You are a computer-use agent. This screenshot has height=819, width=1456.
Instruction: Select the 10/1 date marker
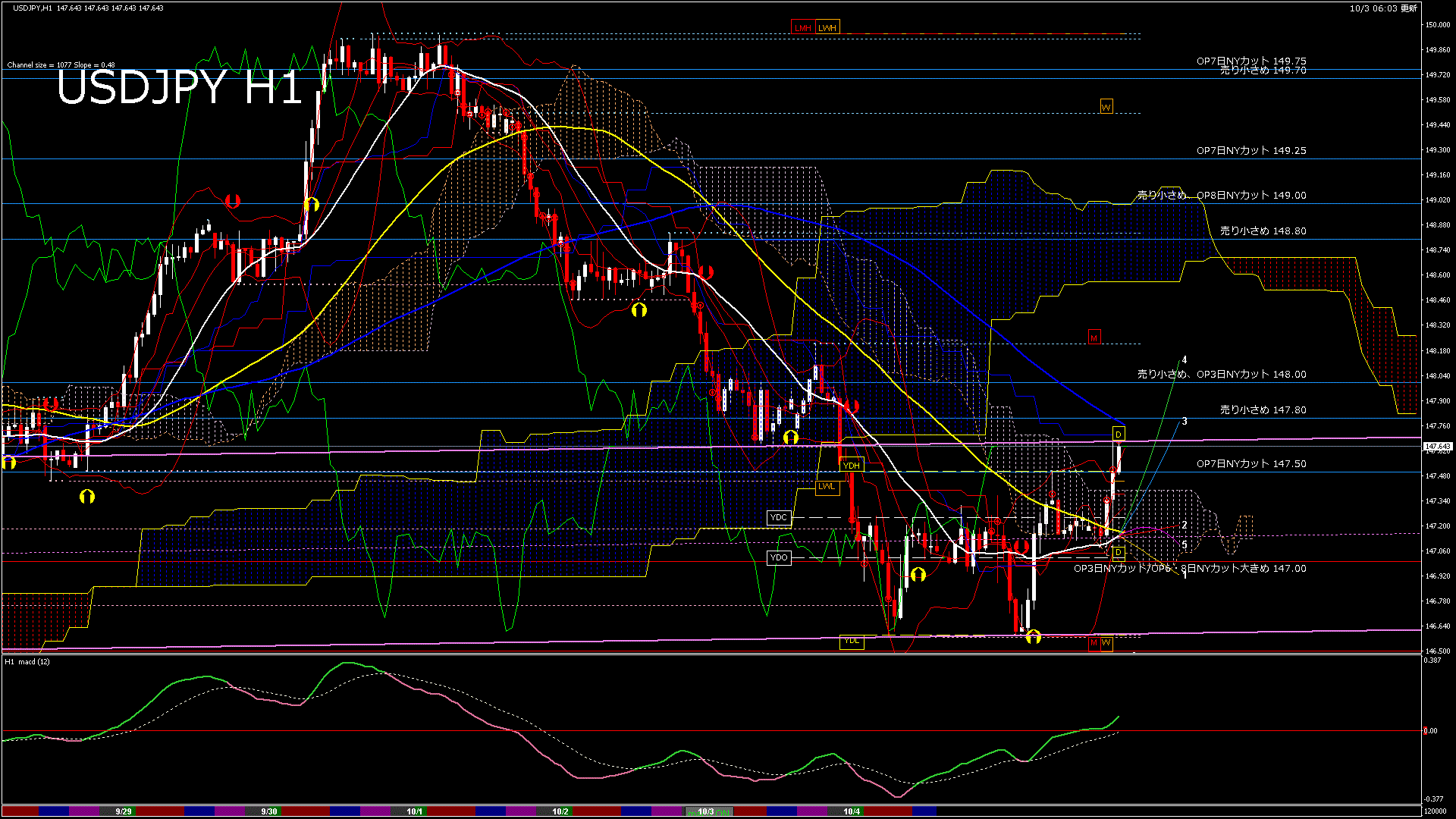click(415, 811)
